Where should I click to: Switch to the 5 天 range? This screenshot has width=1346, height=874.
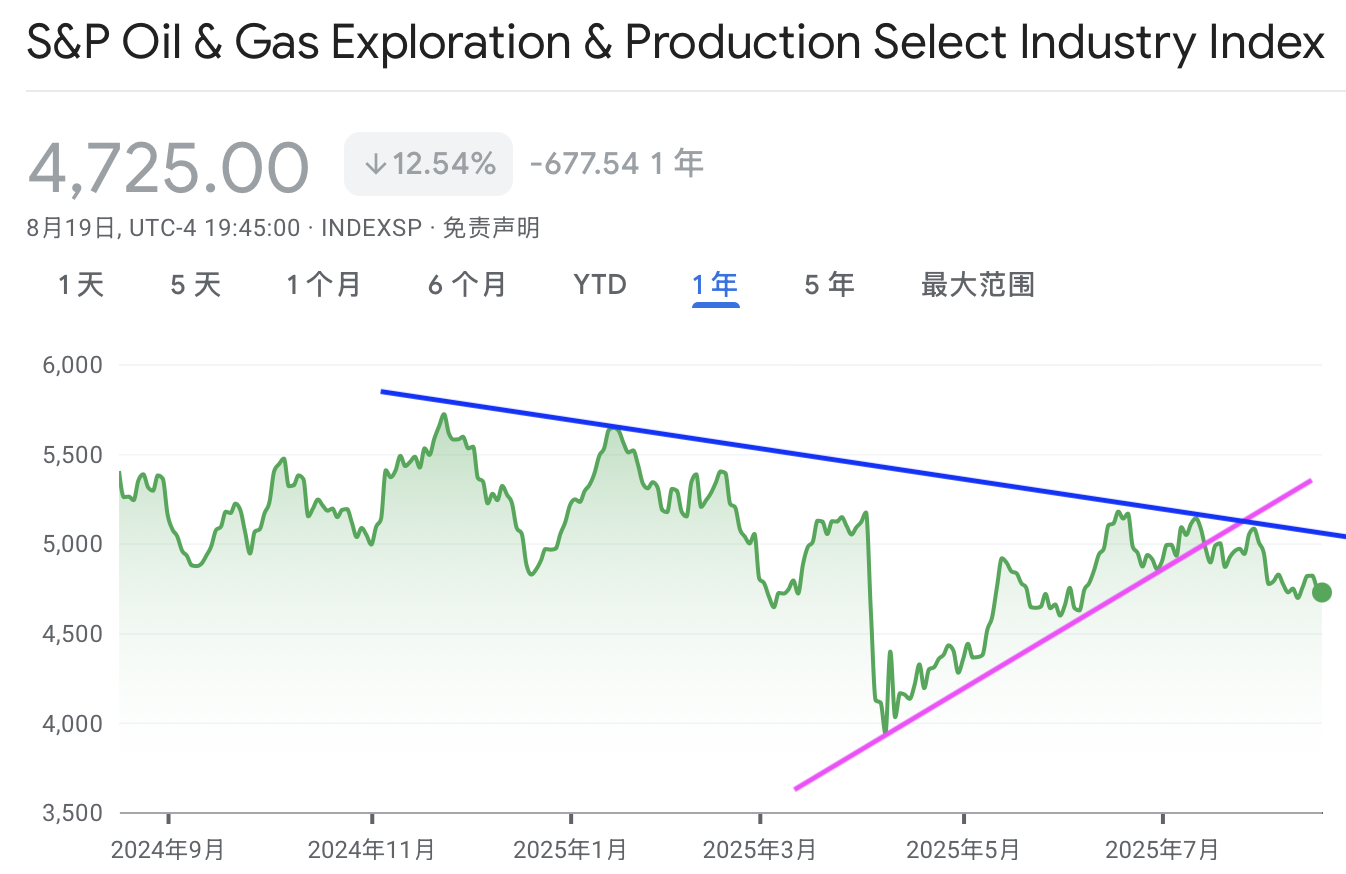pyautogui.click(x=195, y=285)
